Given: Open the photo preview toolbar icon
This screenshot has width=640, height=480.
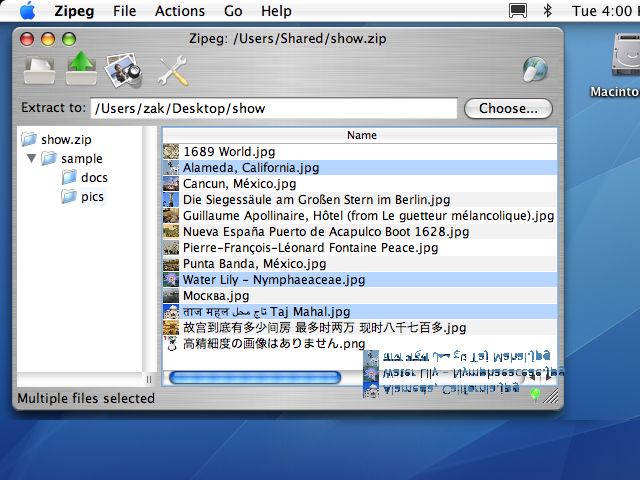Looking at the screenshot, I should coord(124,71).
